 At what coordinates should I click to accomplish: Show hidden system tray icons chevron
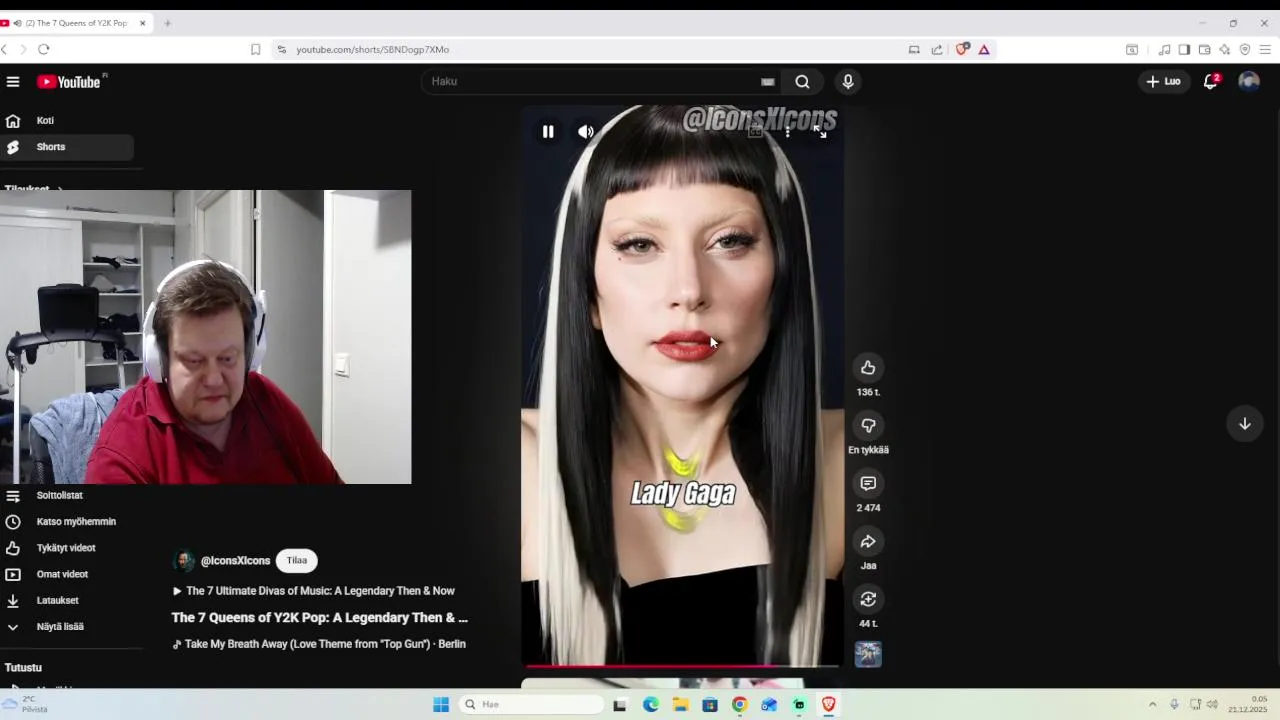tap(1152, 704)
